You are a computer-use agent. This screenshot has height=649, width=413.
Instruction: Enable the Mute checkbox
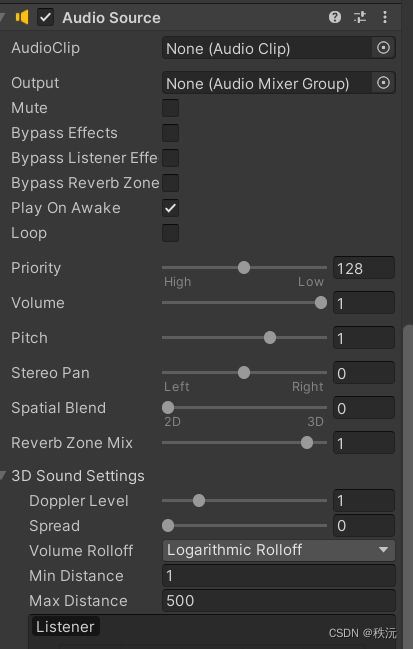[x=170, y=108]
